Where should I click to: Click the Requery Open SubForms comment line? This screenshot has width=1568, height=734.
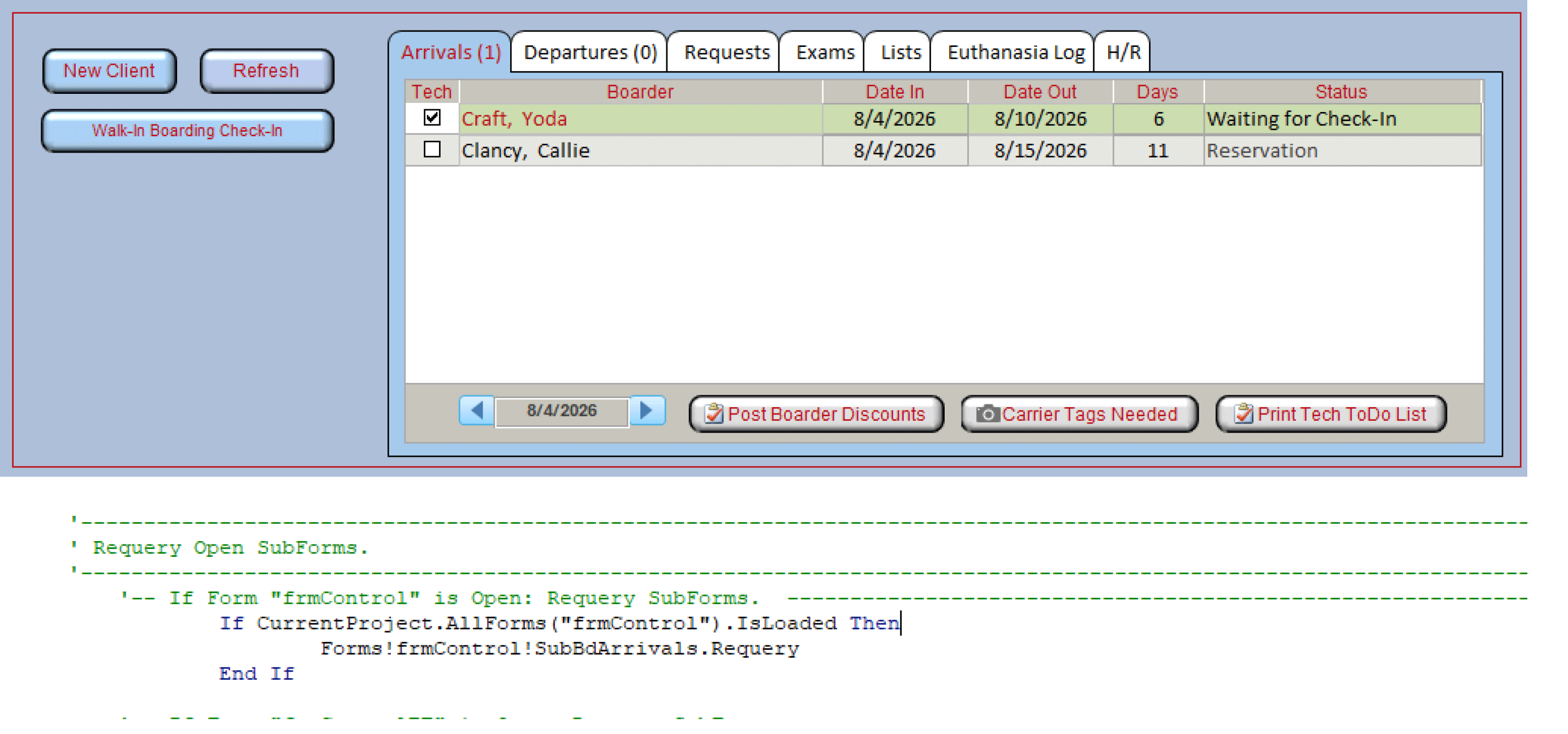(219, 548)
